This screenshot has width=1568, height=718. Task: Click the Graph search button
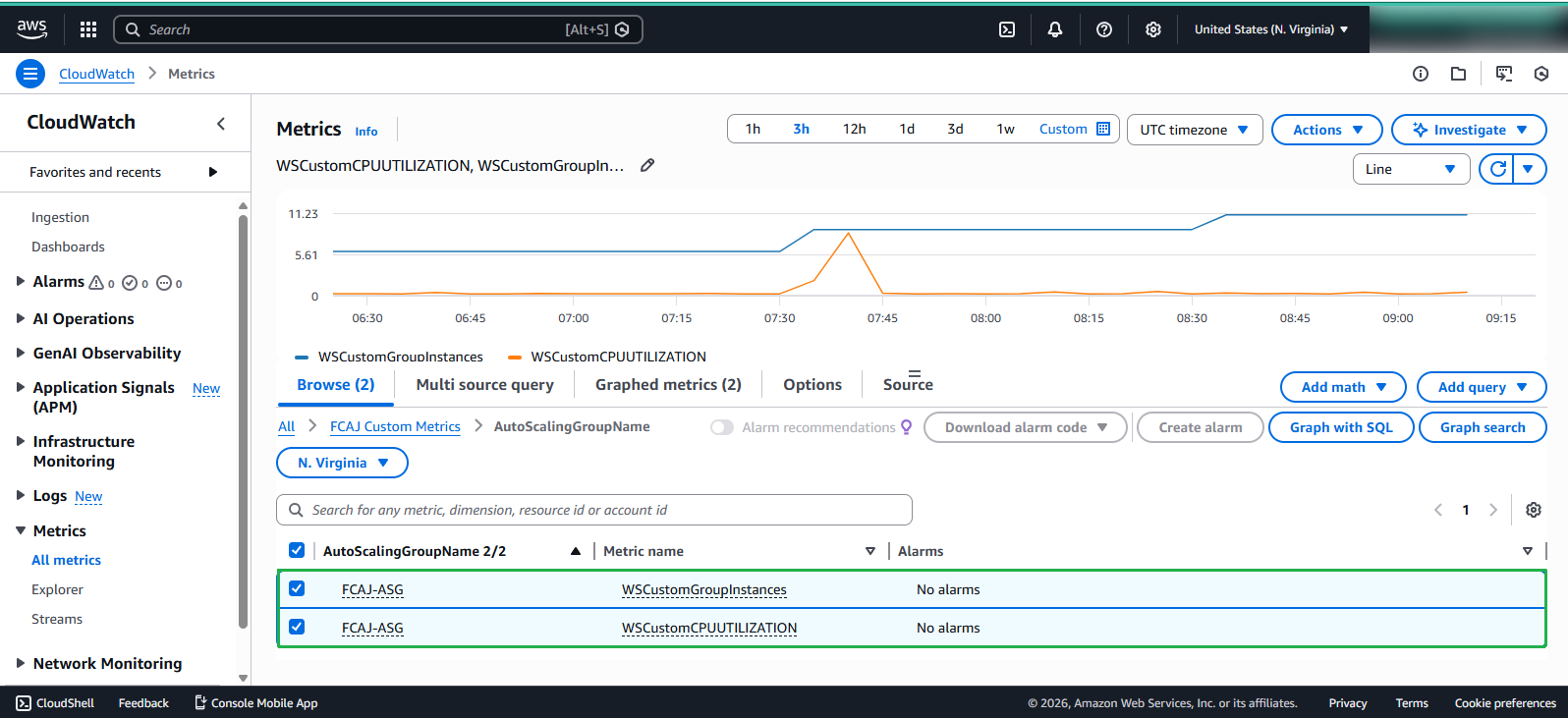point(1483,427)
